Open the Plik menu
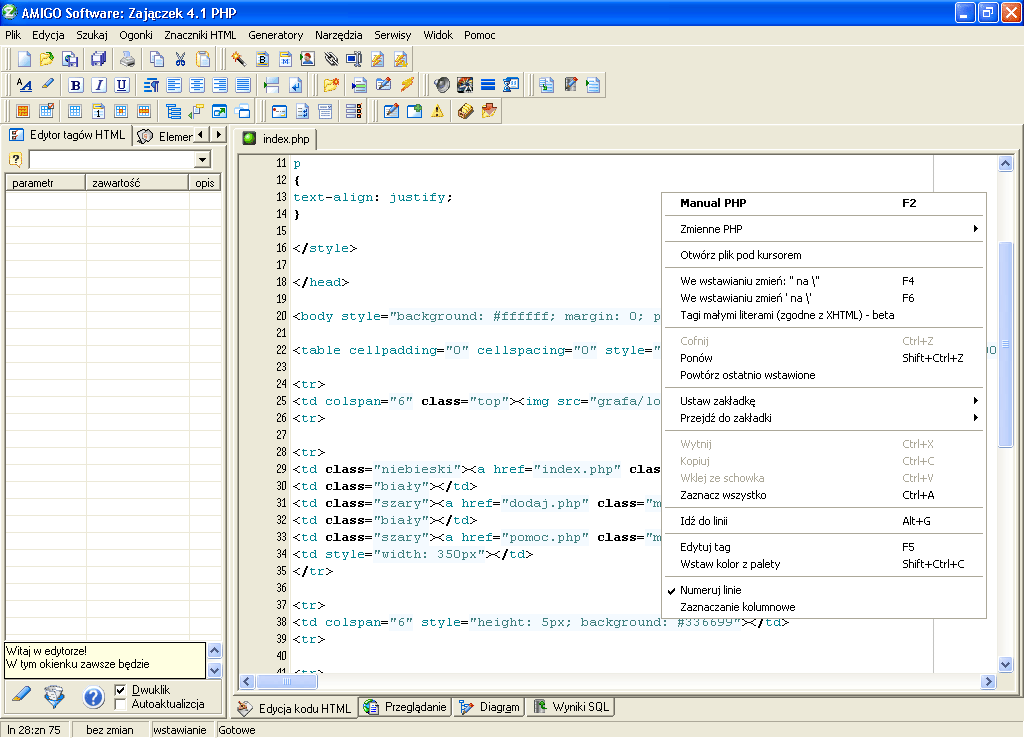Image resolution: width=1024 pixels, height=738 pixels. pos(13,35)
